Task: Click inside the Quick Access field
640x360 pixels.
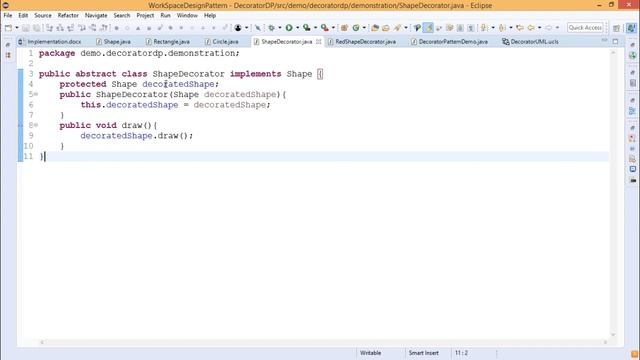Action: (x=585, y=27)
